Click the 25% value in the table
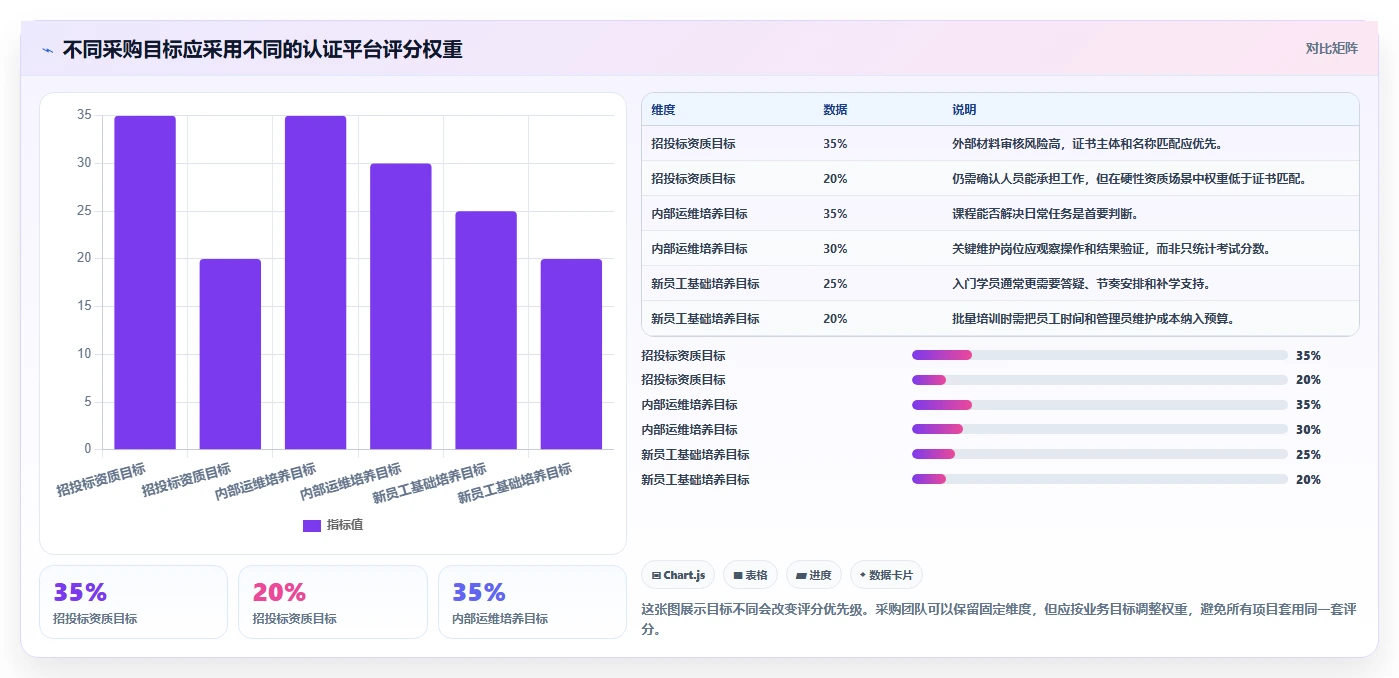The width and height of the screenshot is (1399, 678). (835, 284)
